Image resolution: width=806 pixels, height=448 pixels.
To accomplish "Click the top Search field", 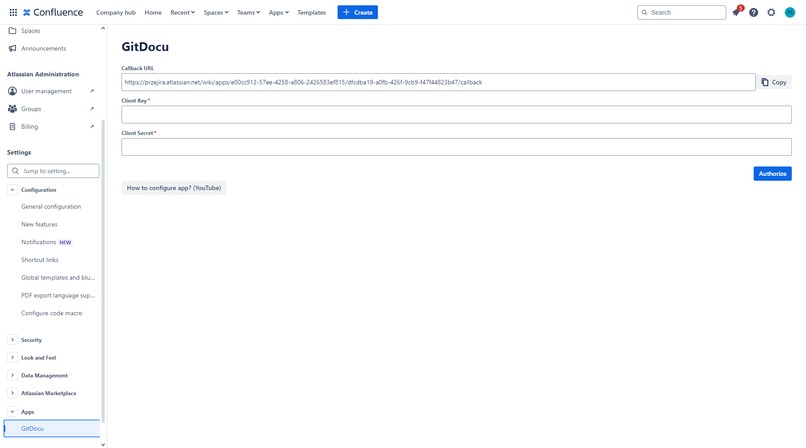I will coord(682,12).
